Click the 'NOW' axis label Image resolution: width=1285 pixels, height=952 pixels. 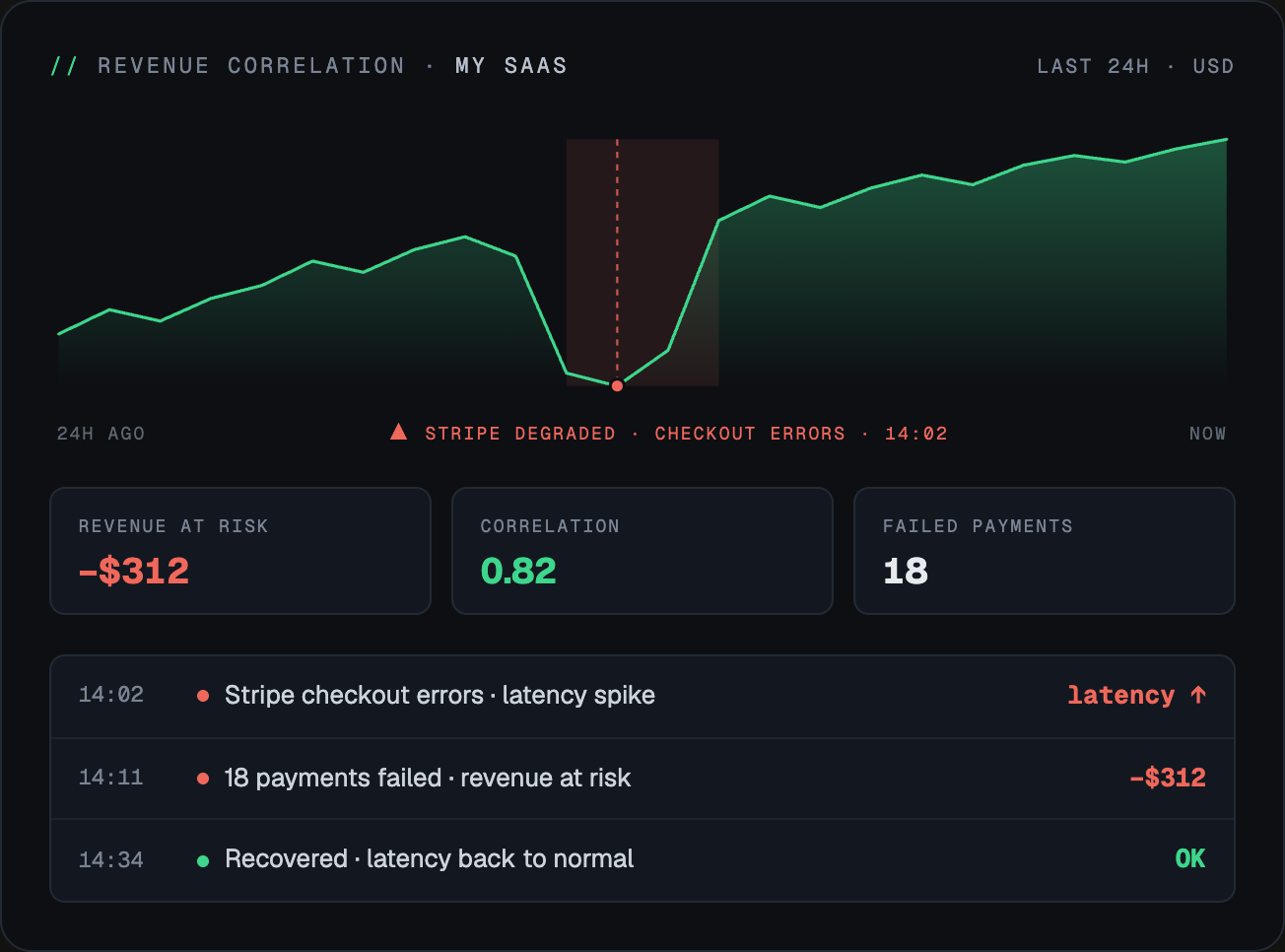[1208, 434]
